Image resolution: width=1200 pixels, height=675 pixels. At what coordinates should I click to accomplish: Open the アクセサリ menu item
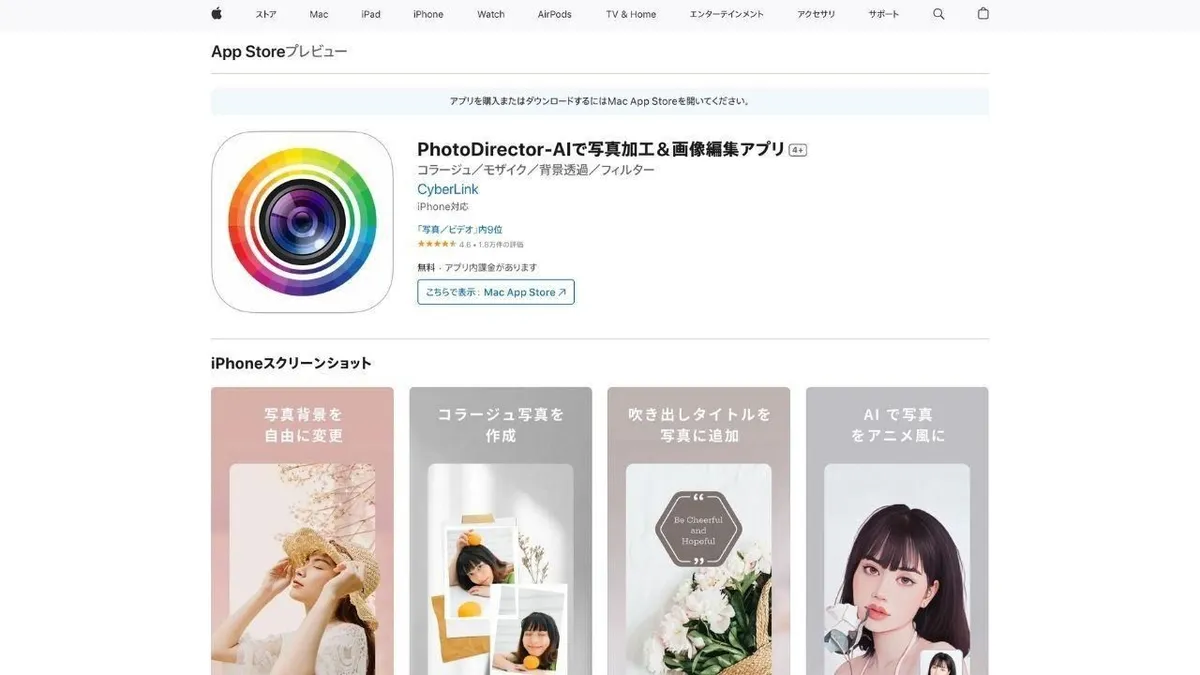coord(816,14)
